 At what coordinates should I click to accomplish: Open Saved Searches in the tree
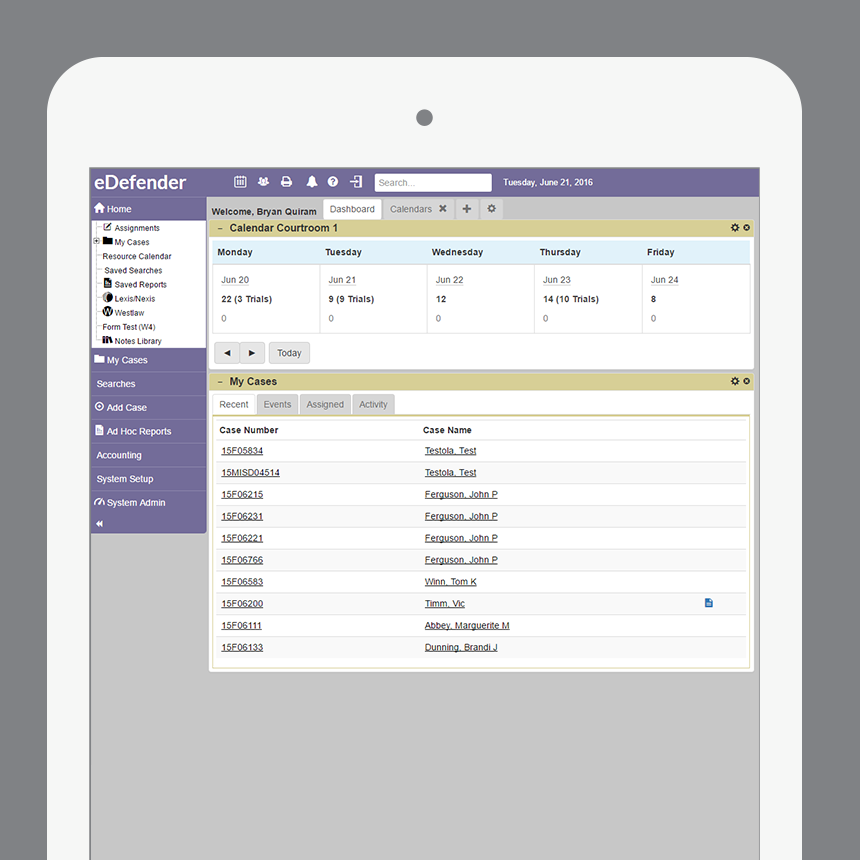pos(133,270)
